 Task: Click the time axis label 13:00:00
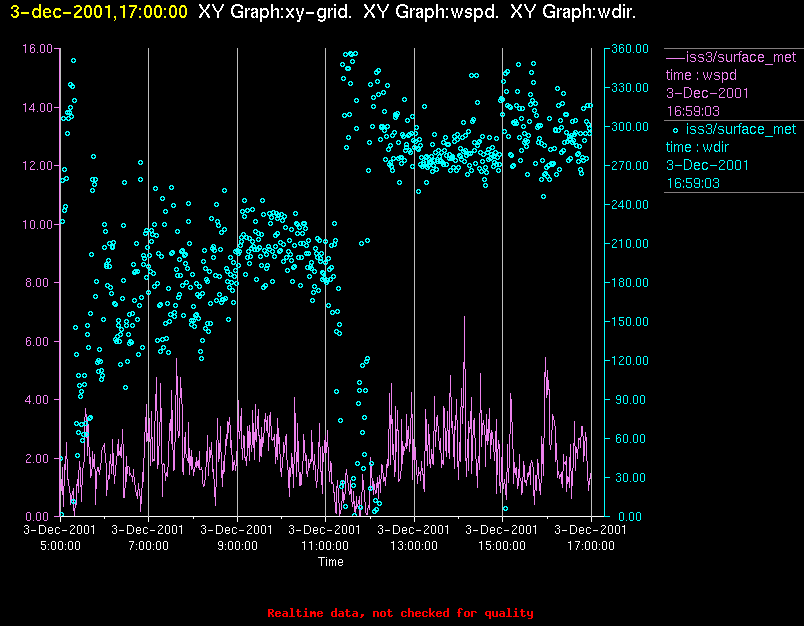pyautogui.click(x=414, y=546)
